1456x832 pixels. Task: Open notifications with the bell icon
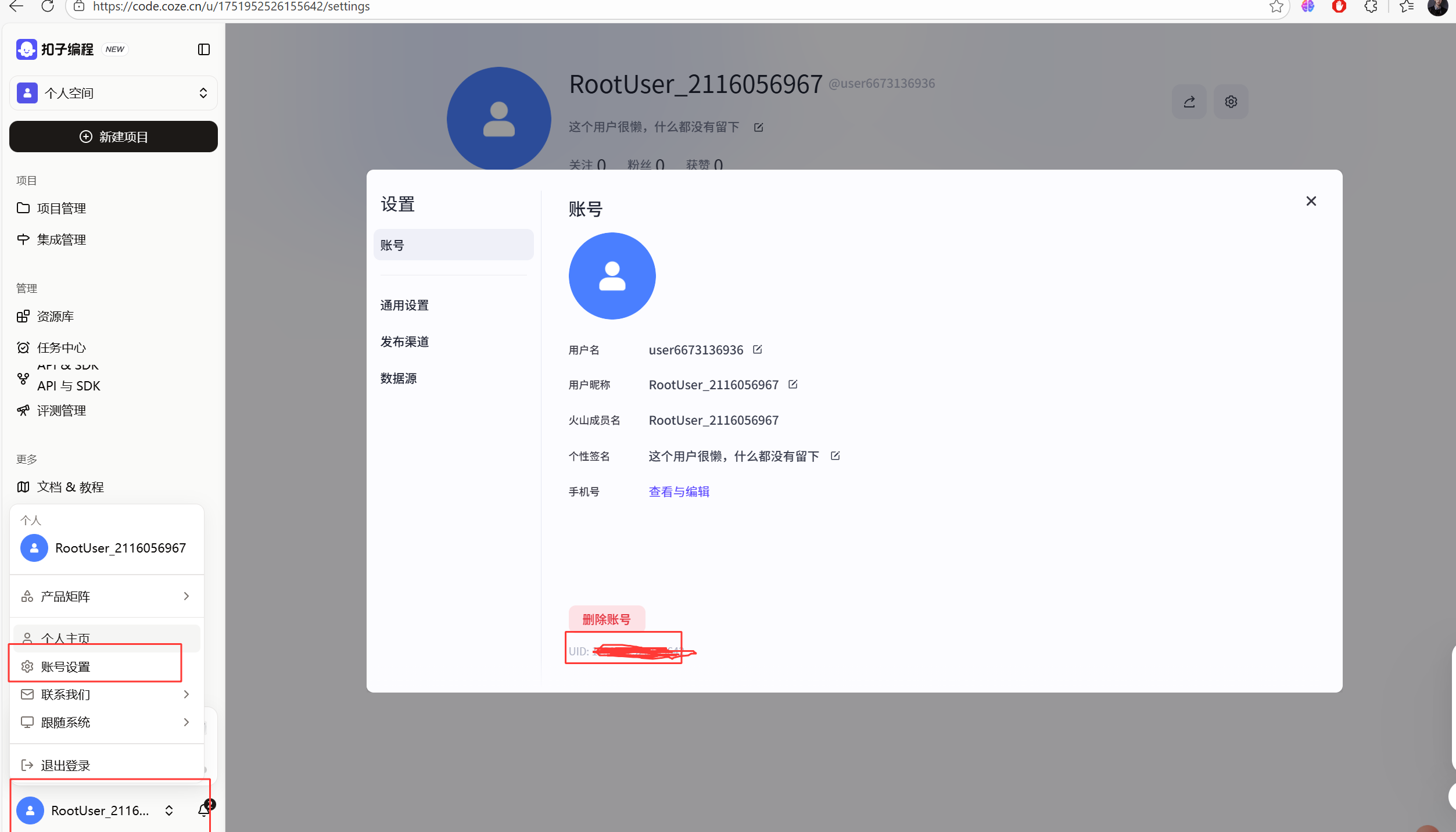[204, 810]
